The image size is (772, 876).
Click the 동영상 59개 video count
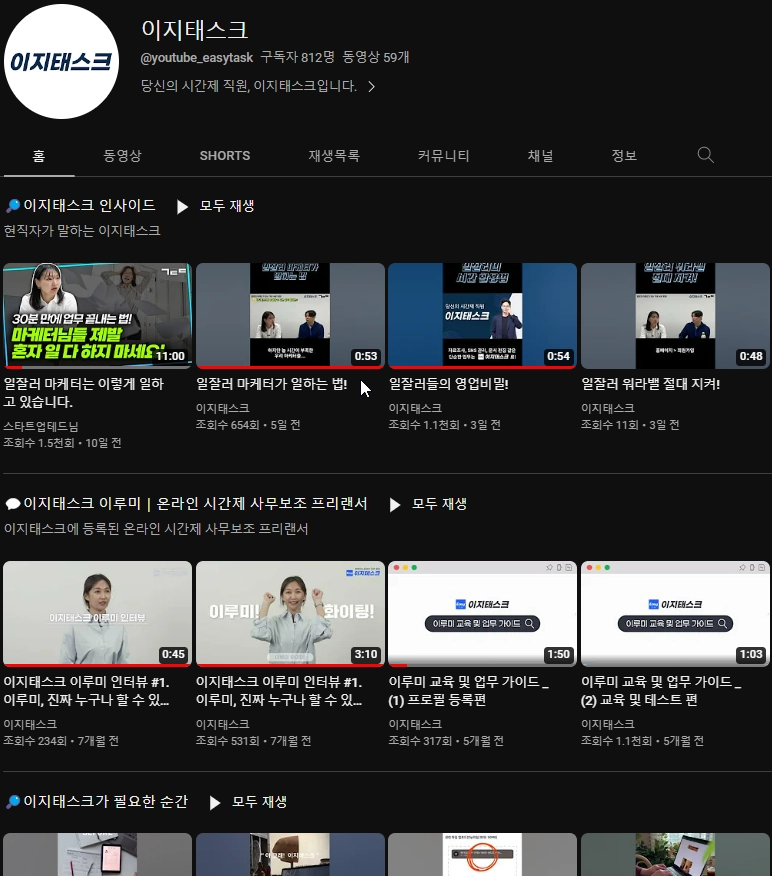[375, 57]
